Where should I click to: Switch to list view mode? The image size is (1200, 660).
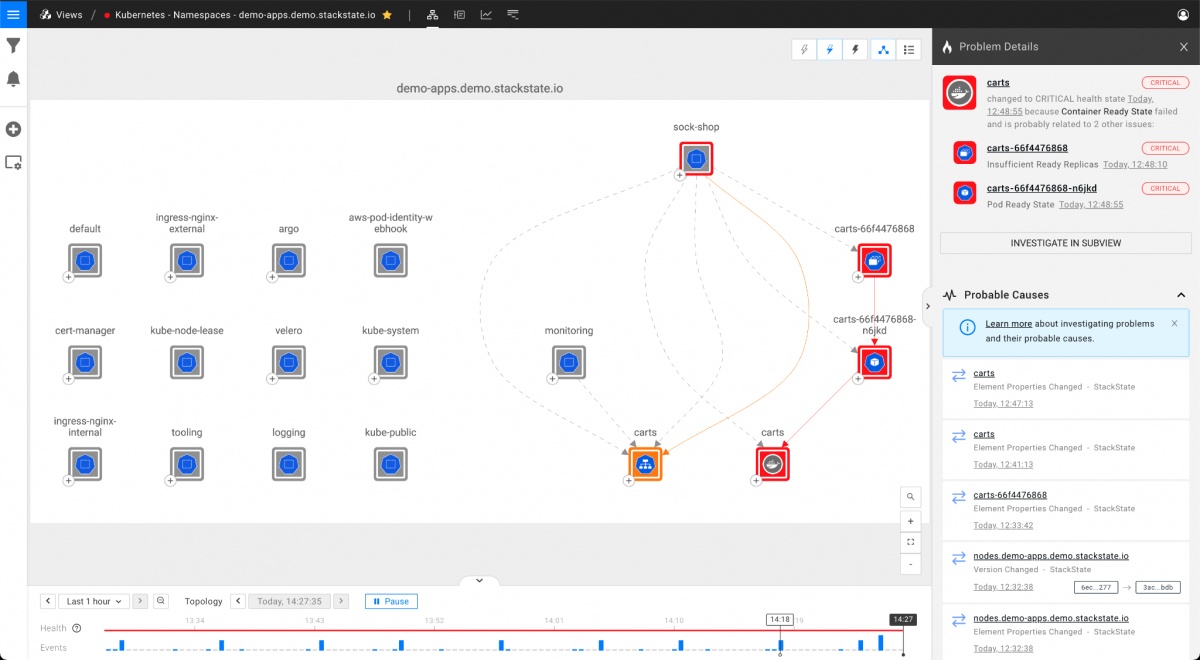[908, 49]
